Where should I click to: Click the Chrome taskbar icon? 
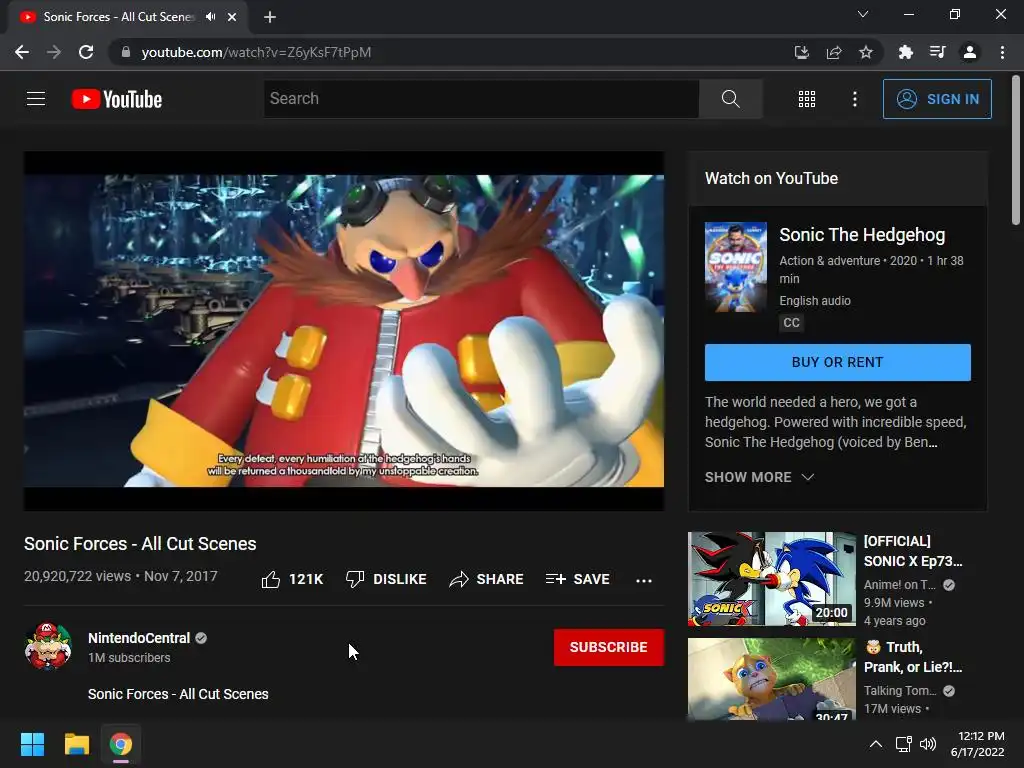(x=121, y=744)
